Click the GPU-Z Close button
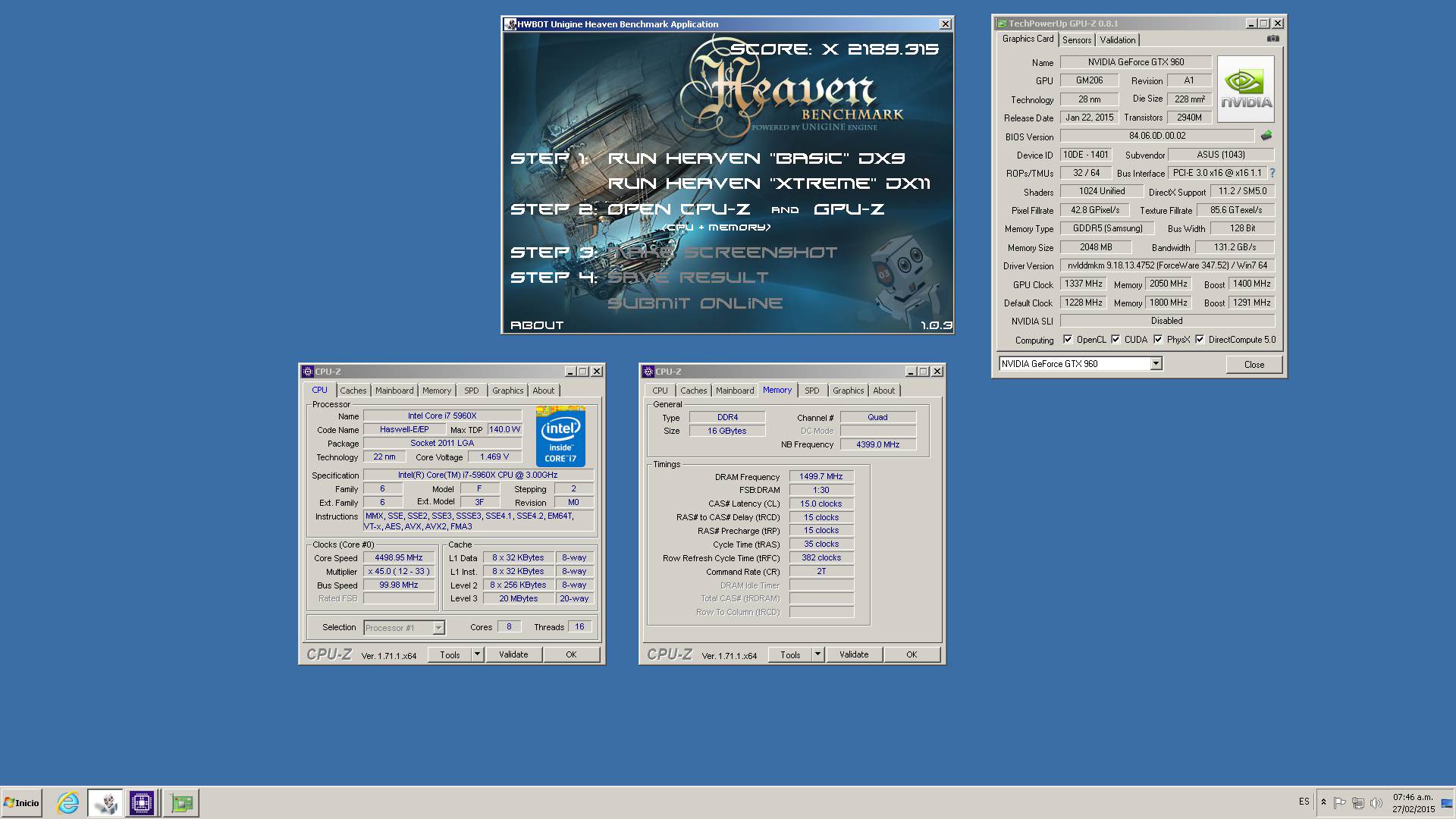 tap(1254, 365)
